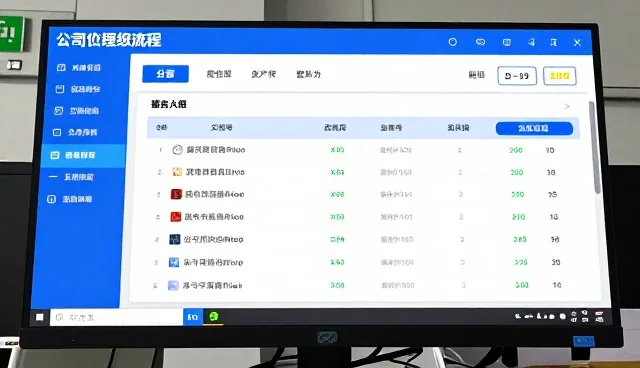Click the green value "X63" in second row
The height and width of the screenshot is (368, 640).
tap(337, 172)
